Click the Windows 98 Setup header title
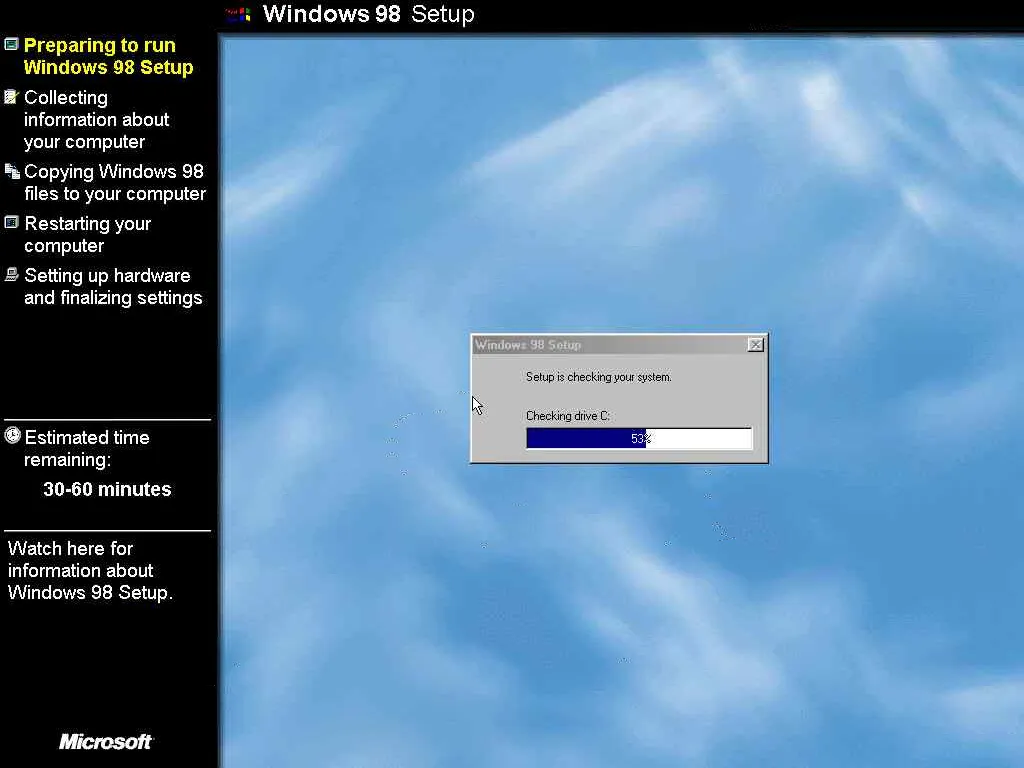 point(368,14)
